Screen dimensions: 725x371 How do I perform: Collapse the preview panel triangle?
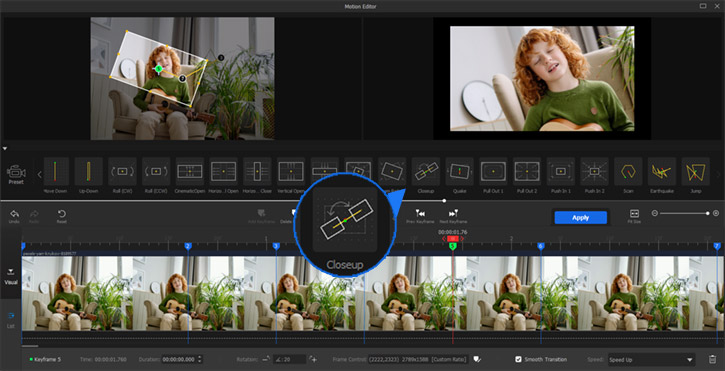(5, 148)
